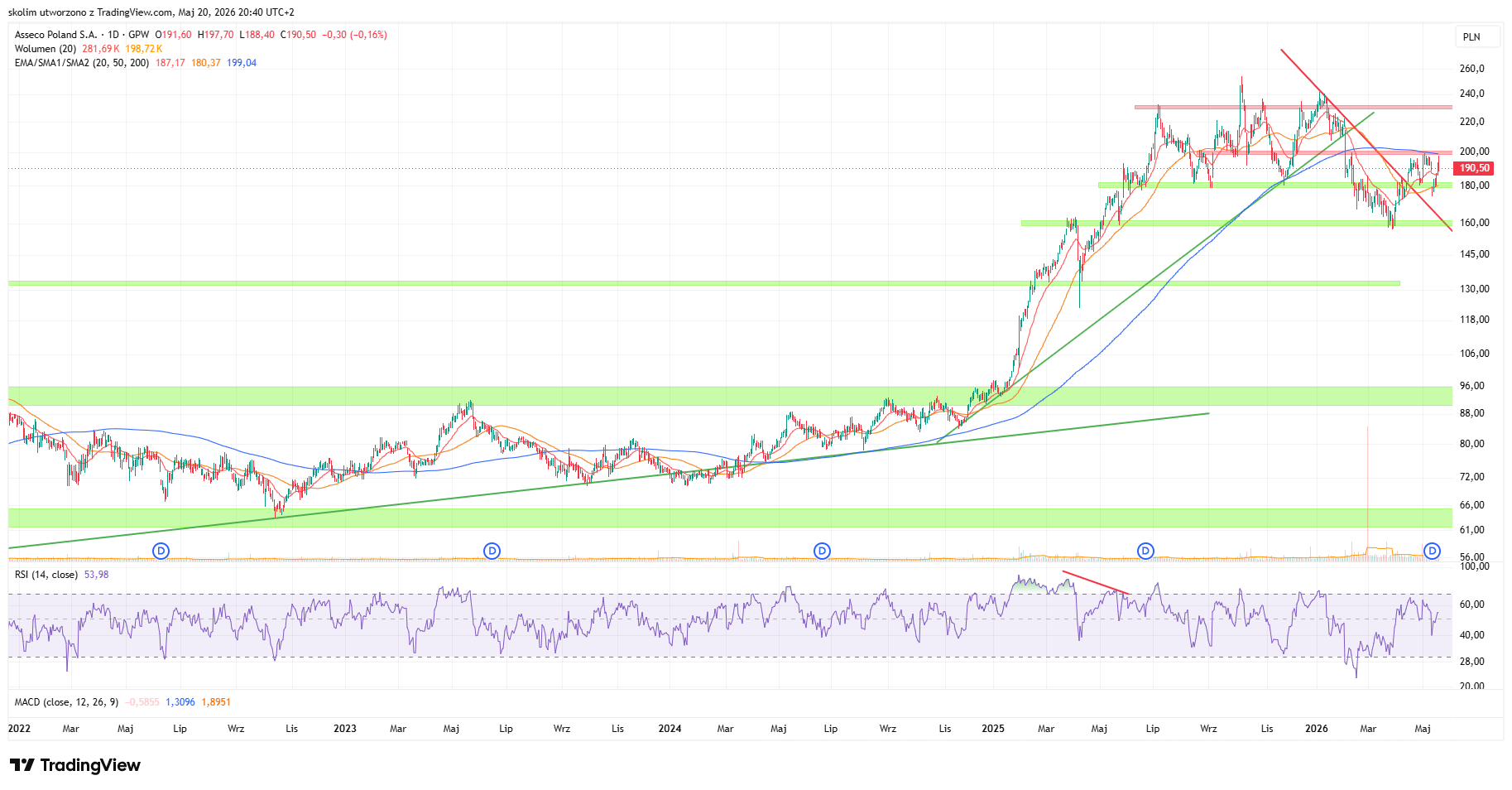The height and width of the screenshot is (790, 1512).
Task: Click the 1D interval in chart header
Action: point(113,35)
